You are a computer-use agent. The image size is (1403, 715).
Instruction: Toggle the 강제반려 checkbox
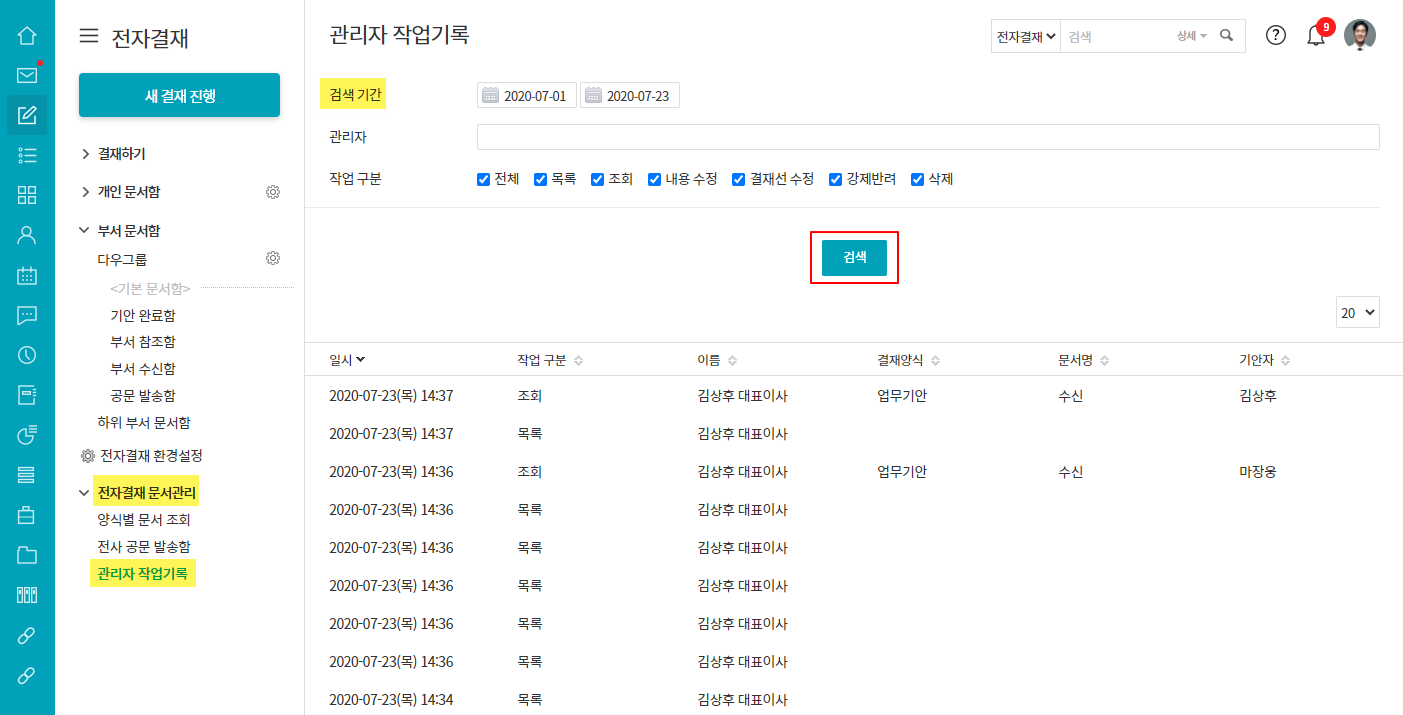coord(836,180)
